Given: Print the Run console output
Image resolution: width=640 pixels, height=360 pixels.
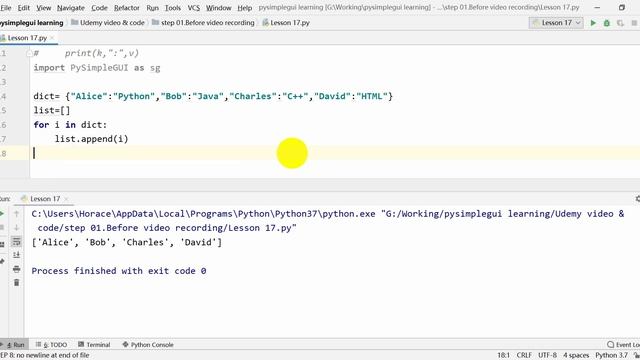Looking at the screenshot, I should click(x=16, y=269).
